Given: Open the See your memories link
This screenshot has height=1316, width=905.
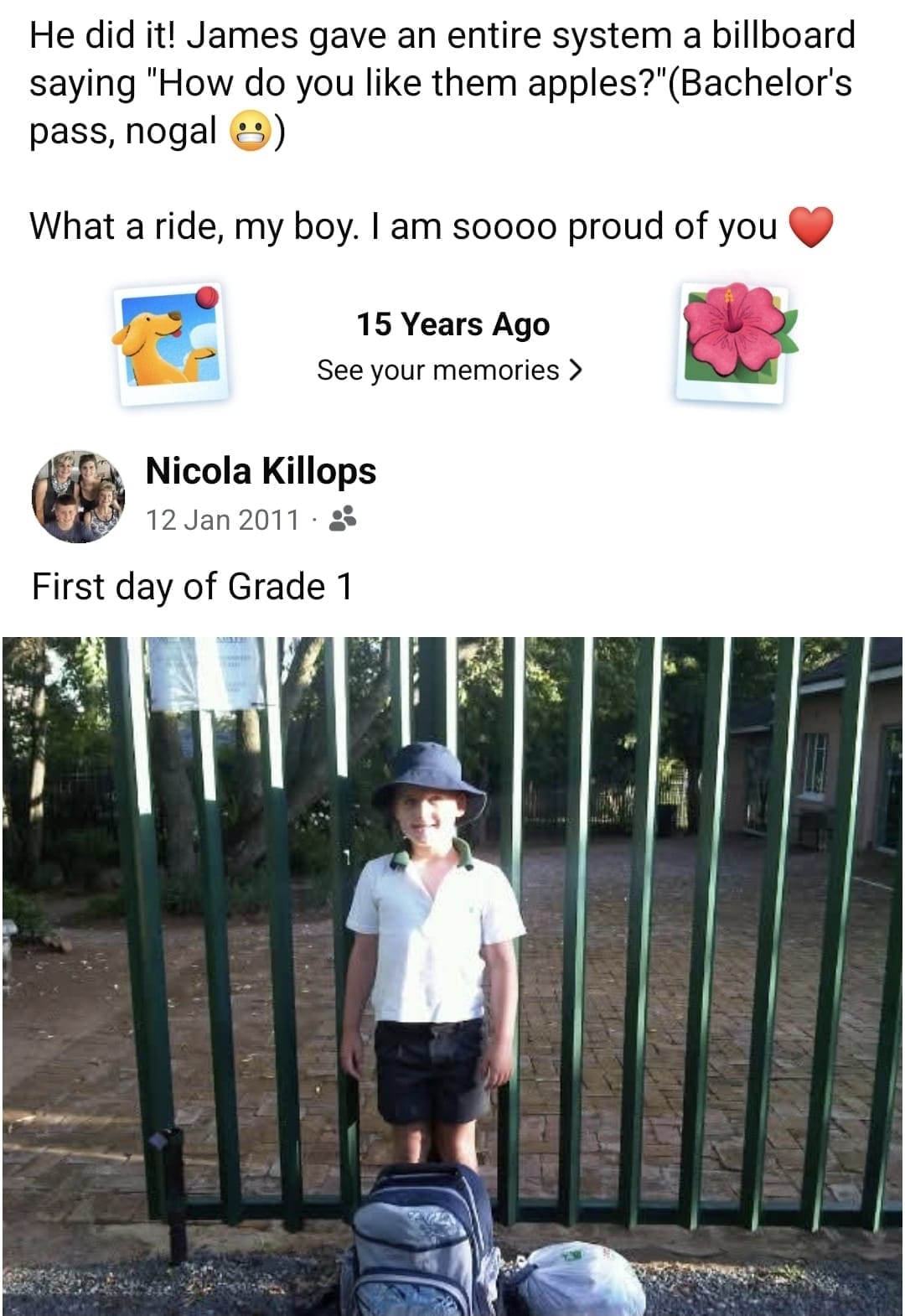Looking at the screenshot, I should coord(450,370).
